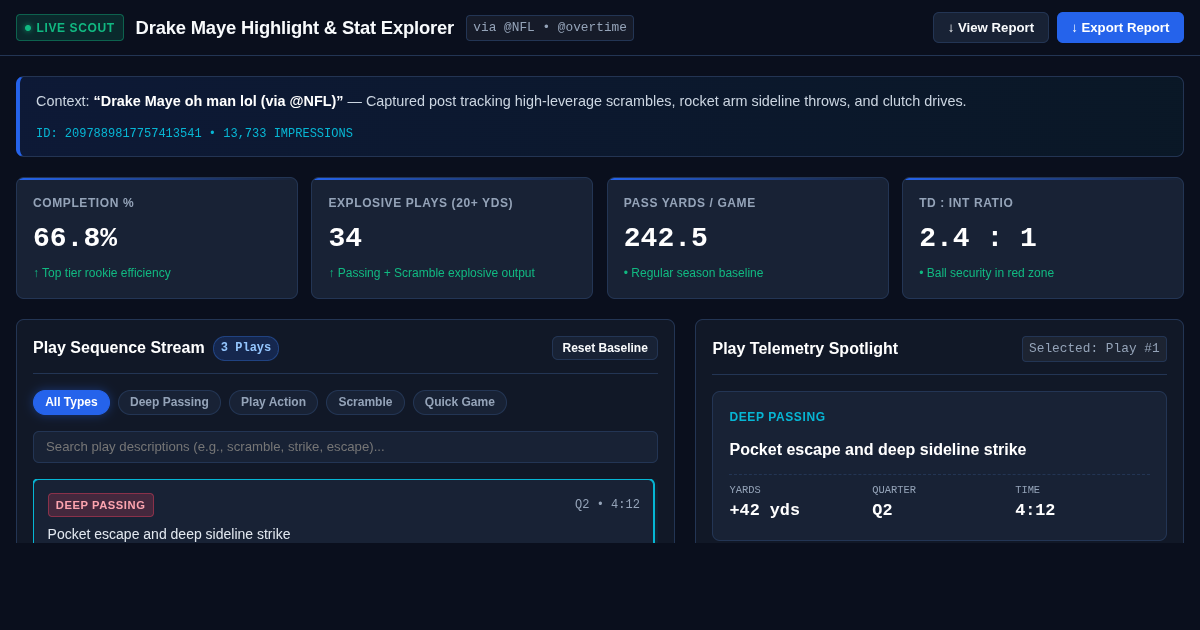Click the 4:12 time value in spotlight

pyautogui.click(x=1035, y=510)
